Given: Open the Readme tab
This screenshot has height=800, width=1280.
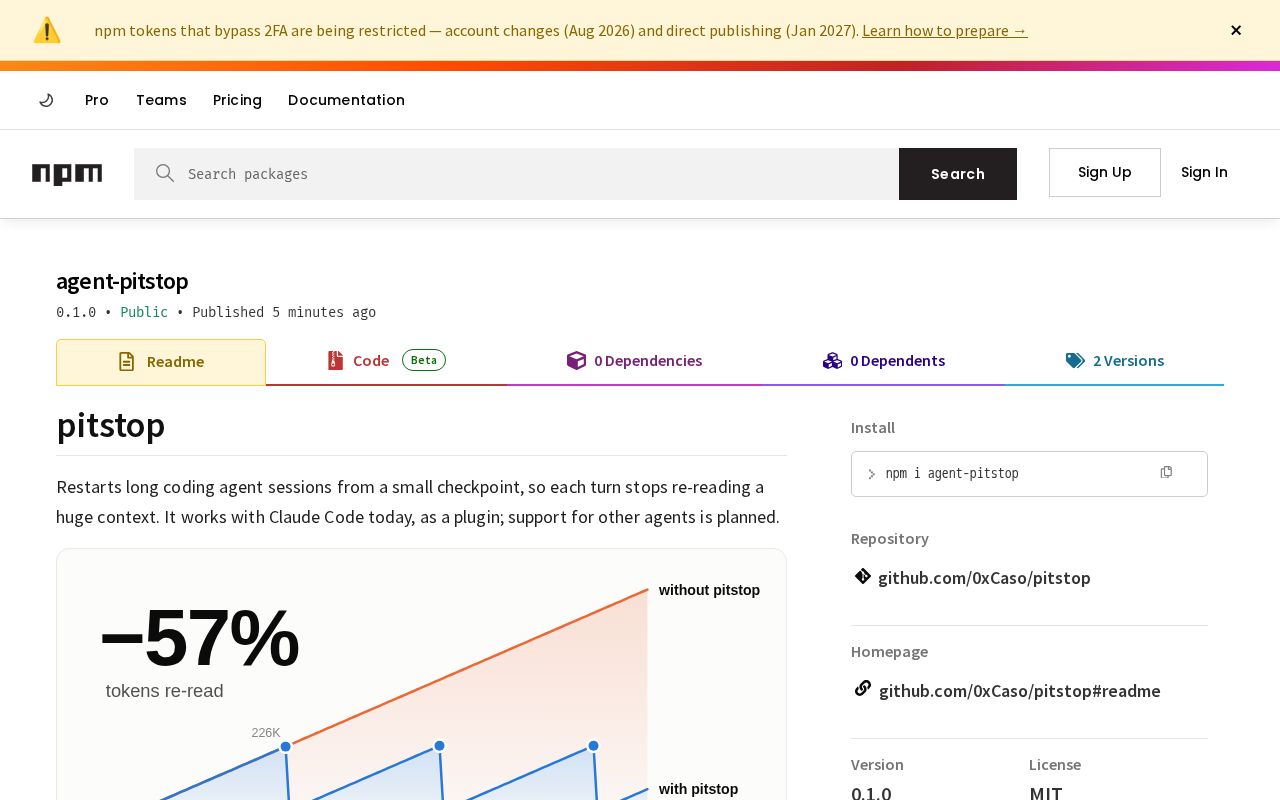Looking at the screenshot, I should coord(161,362).
